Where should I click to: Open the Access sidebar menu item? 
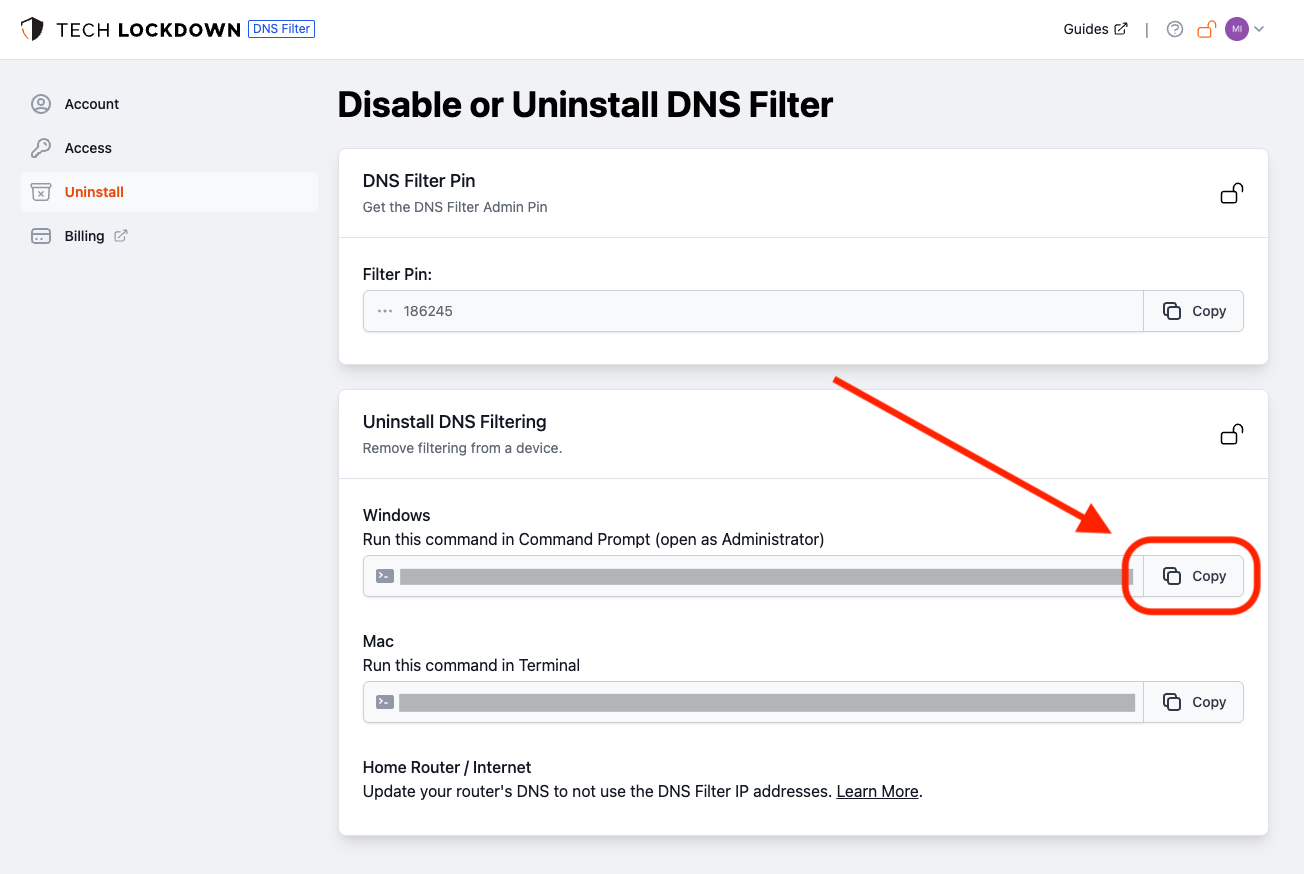(88, 148)
